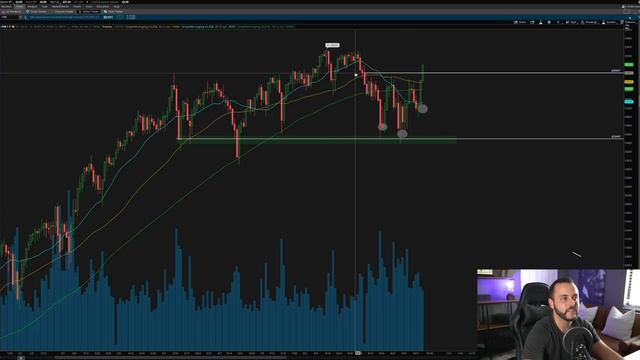Screen dimensions: 640x360
Task: Click the topmost green price bubble
Action: (629, 64)
